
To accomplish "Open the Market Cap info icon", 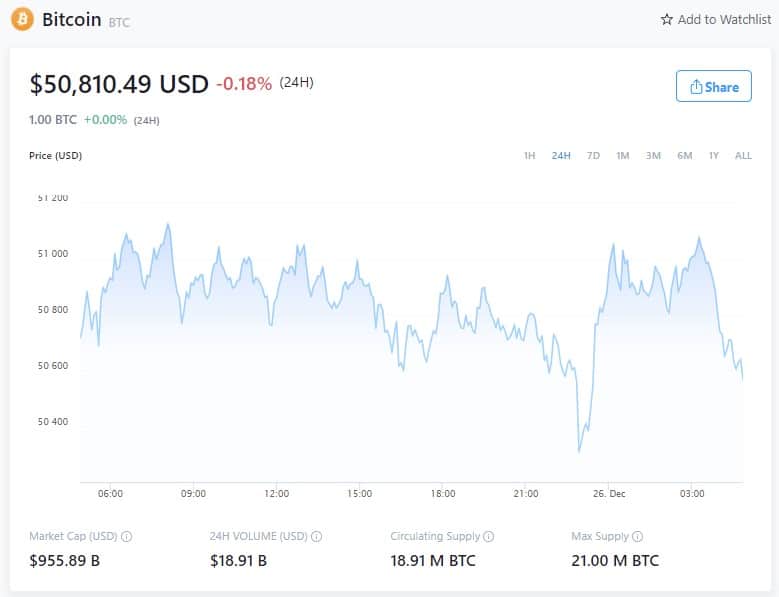I will pyautogui.click(x=127, y=536).
